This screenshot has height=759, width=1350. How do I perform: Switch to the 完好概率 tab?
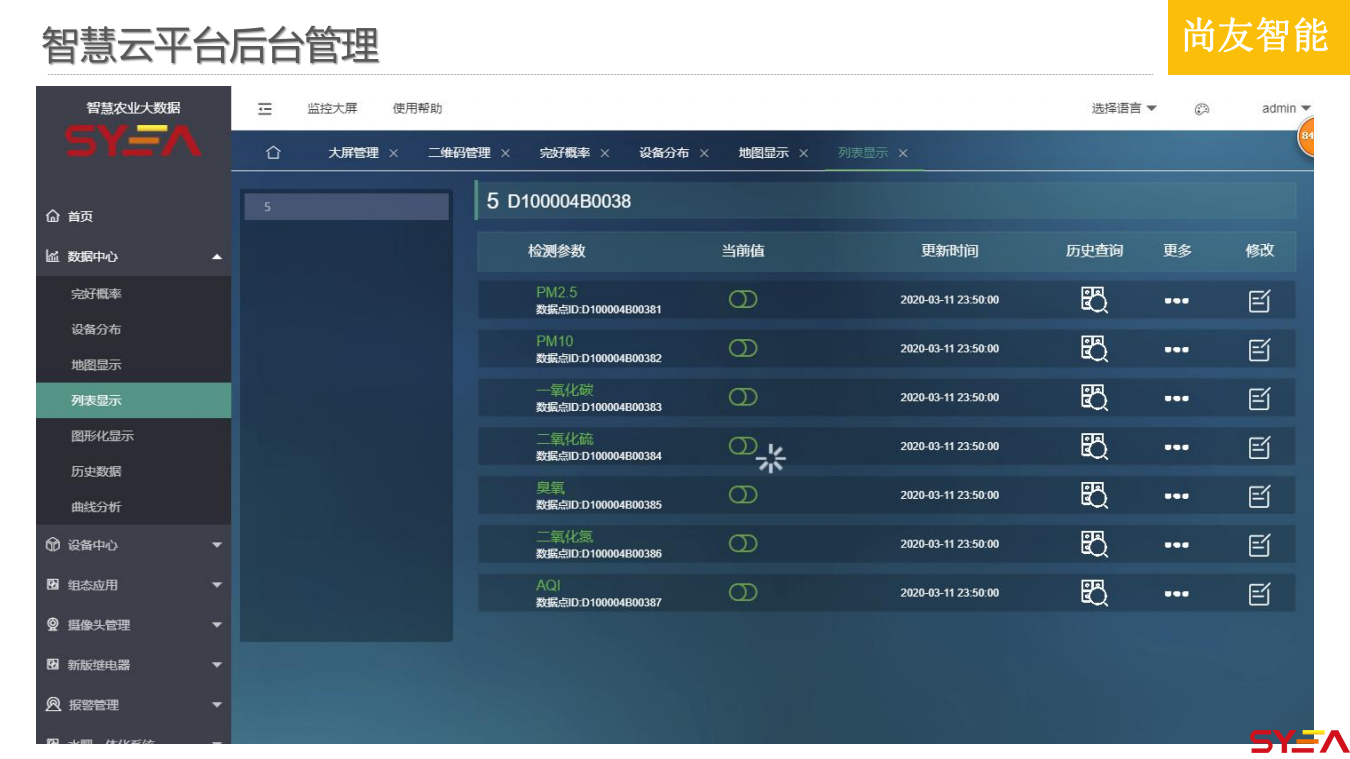(x=565, y=153)
